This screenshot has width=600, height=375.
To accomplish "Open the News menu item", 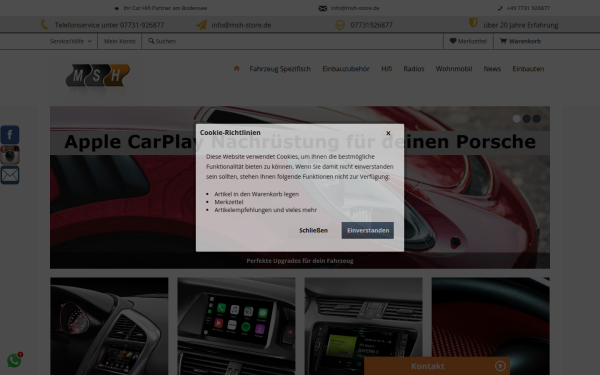I will (x=492, y=69).
